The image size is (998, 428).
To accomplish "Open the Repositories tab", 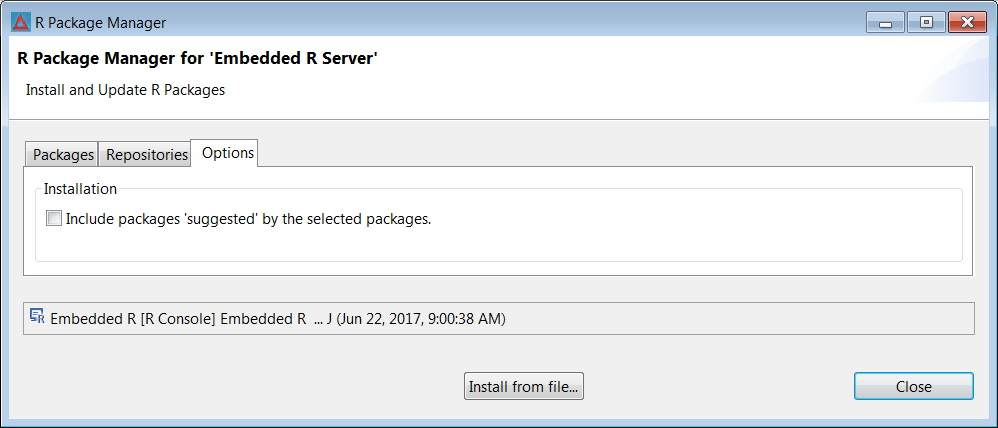I will point(146,155).
